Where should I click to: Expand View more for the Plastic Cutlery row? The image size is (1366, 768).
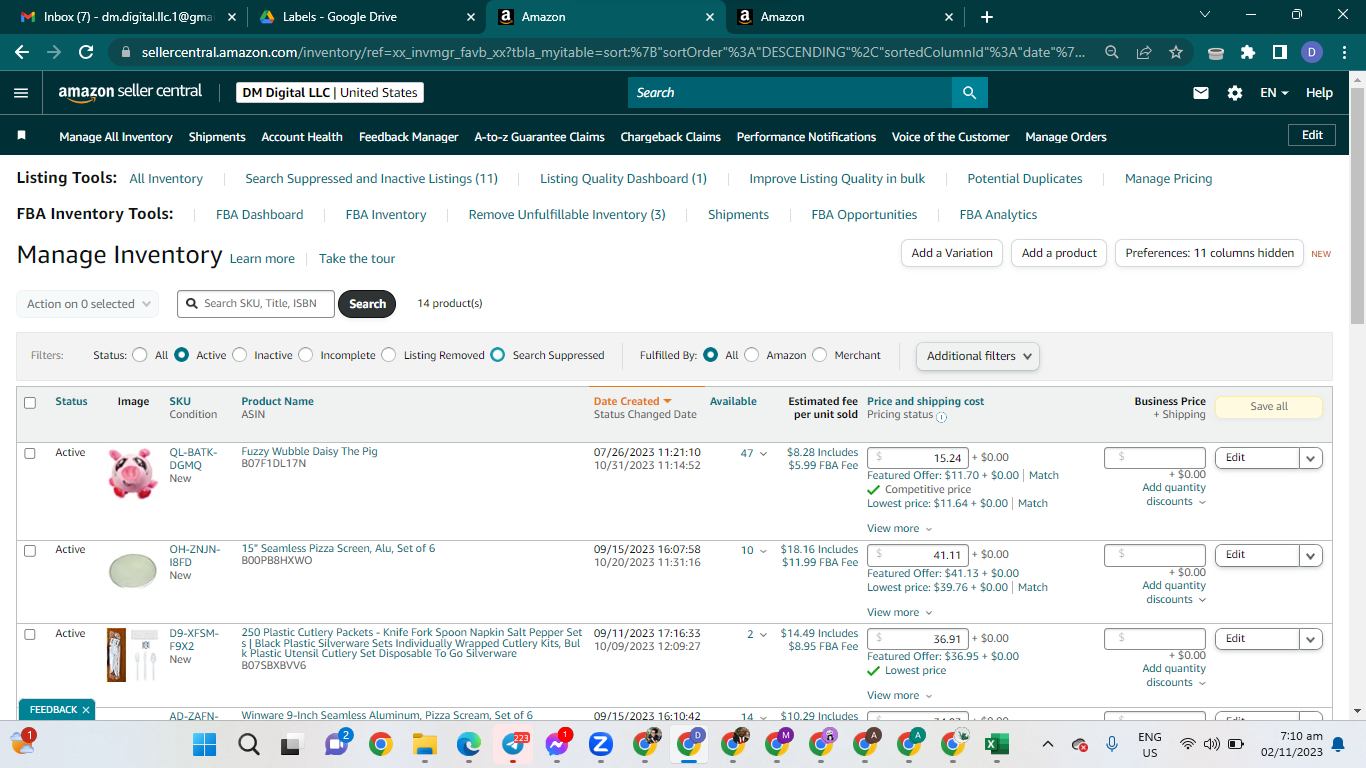899,695
